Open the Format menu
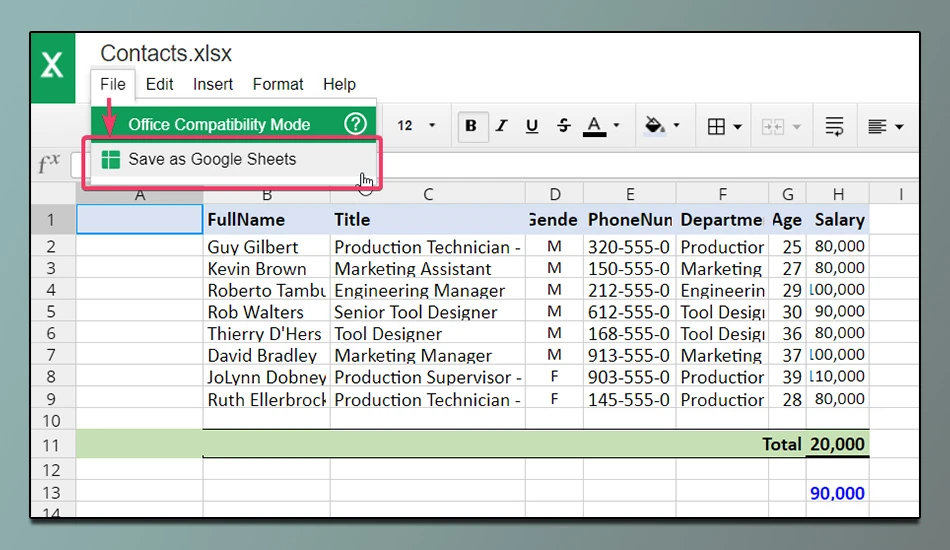950x550 pixels. pos(278,84)
